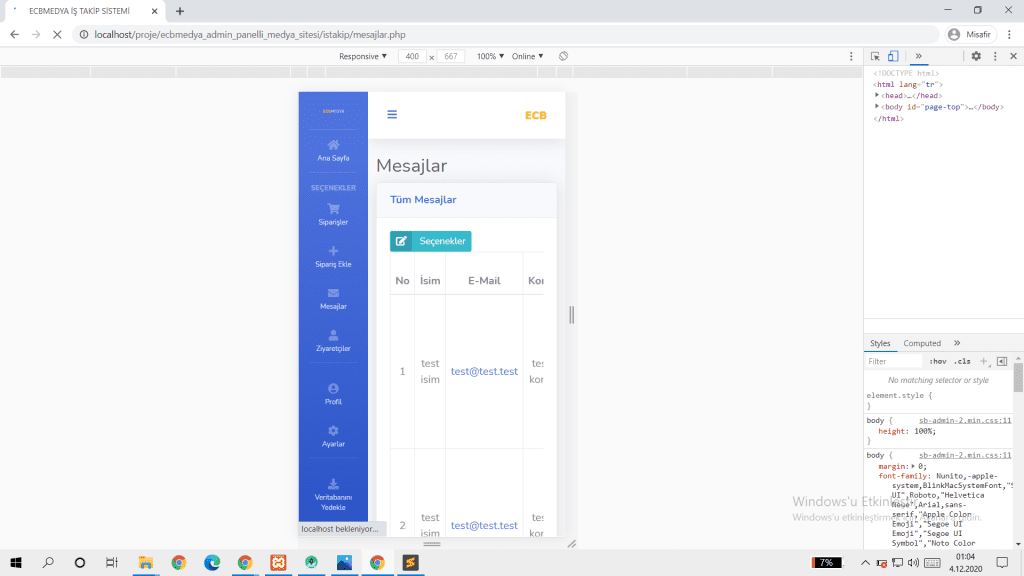1024x576 pixels.
Task: Click the hamburger menu icon in the page header
Action: (392, 115)
